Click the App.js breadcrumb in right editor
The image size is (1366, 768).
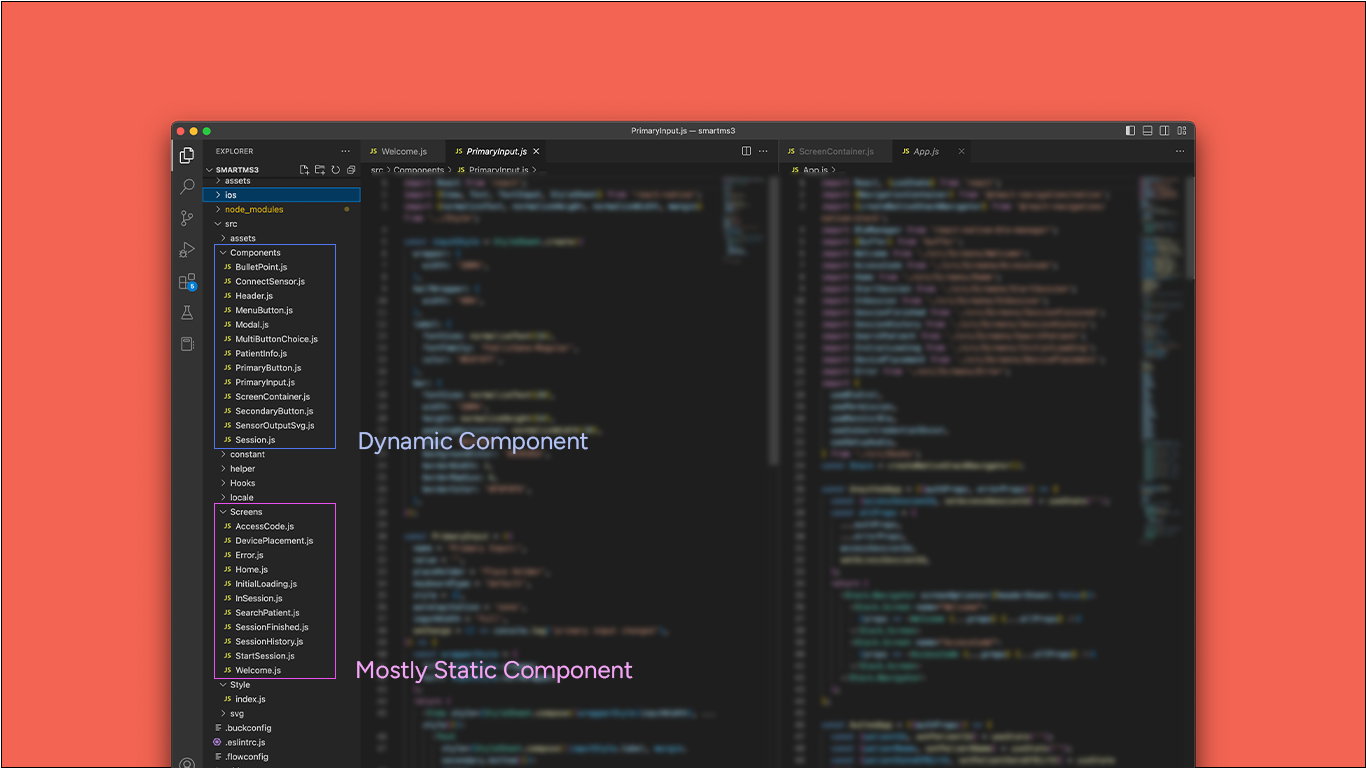pos(810,170)
